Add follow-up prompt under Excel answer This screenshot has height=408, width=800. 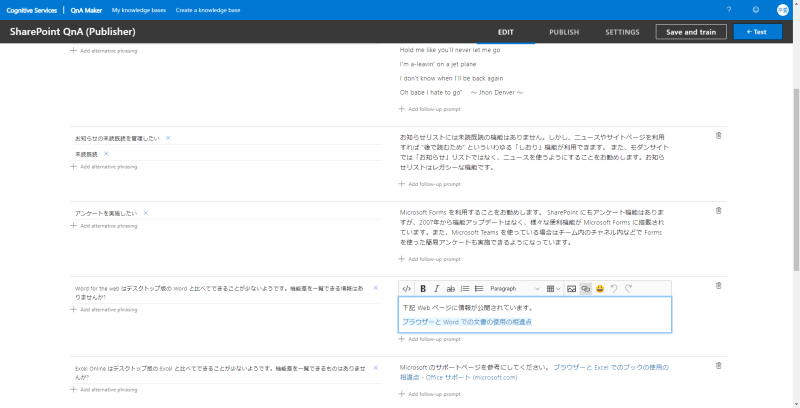(430, 394)
